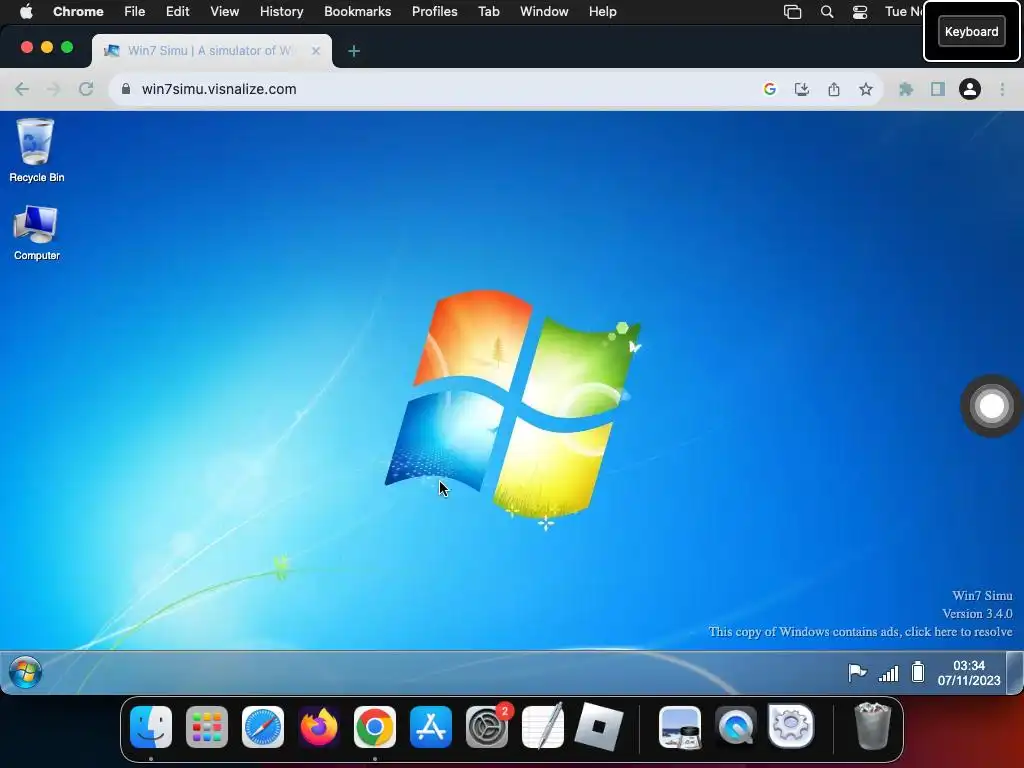Open Launchpad from the dock
This screenshot has width=1024, height=768.
(207, 727)
